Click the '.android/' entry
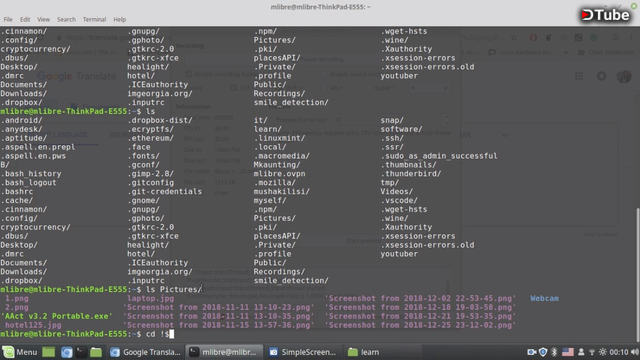This screenshot has width=640, height=360. [x=21, y=120]
